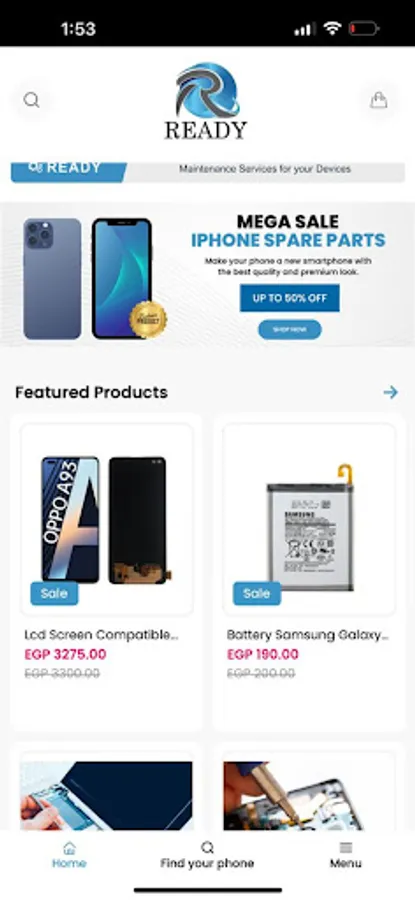Expand Featured Products with the blue arrow
Image resolution: width=415 pixels, height=900 pixels.
pyautogui.click(x=390, y=392)
